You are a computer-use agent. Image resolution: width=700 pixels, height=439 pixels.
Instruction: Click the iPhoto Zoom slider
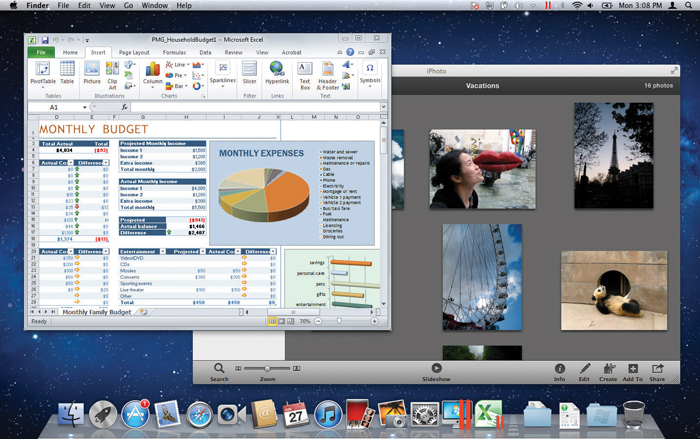point(268,369)
